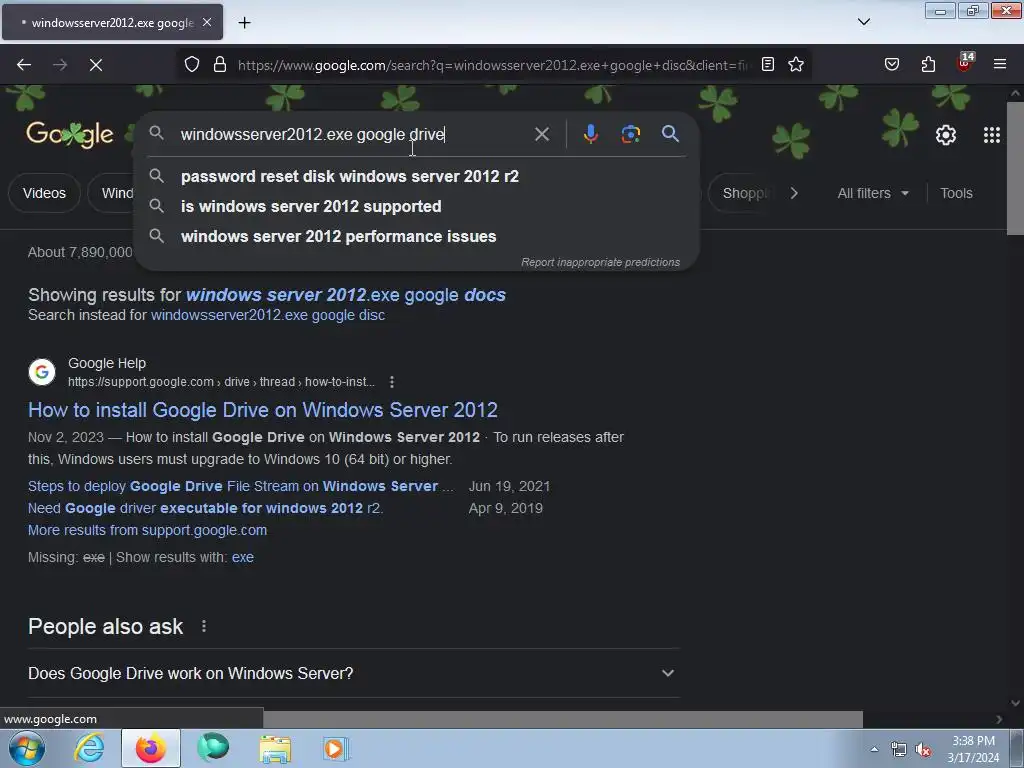This screenshot has width=1024, height=768.
Task: Show results with exe link
Action: [x=243, y=558]
